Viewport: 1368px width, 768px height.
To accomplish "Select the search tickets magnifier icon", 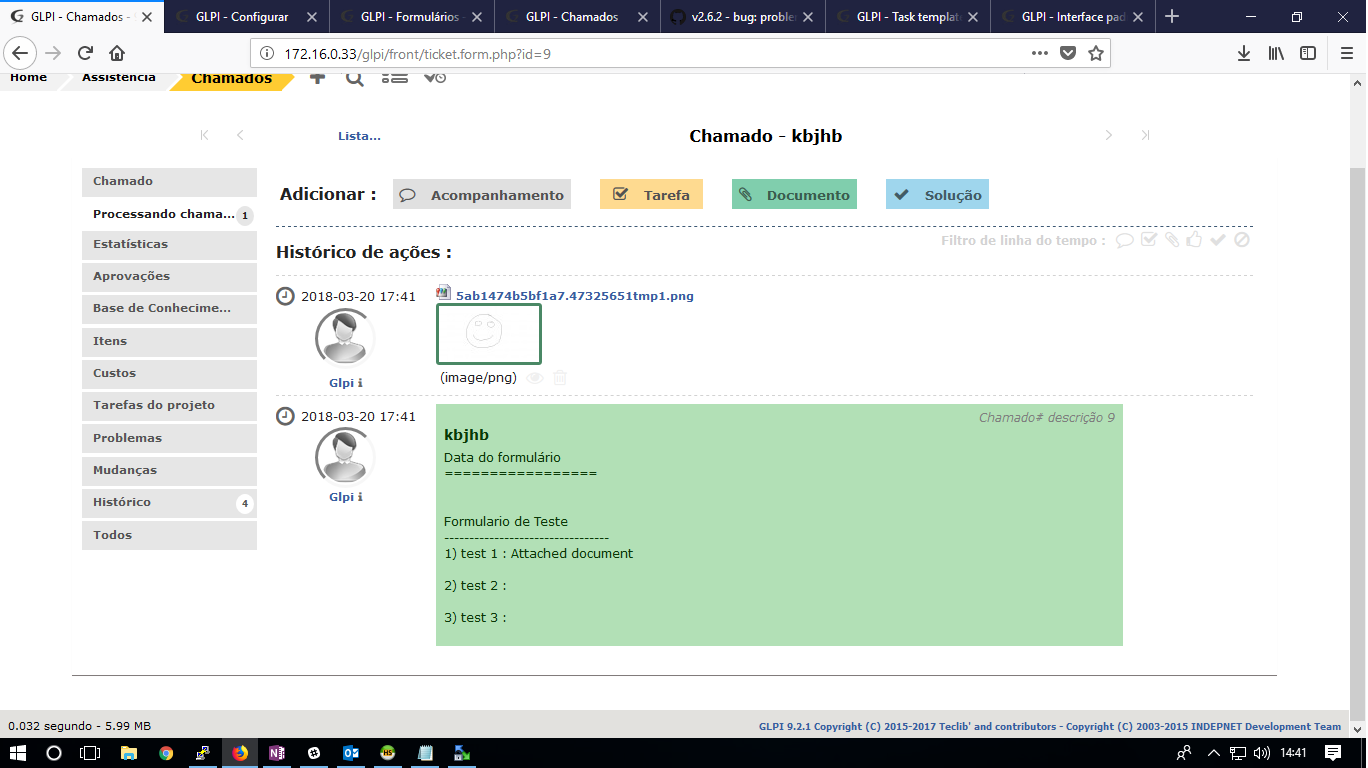I will pos(355,76).
